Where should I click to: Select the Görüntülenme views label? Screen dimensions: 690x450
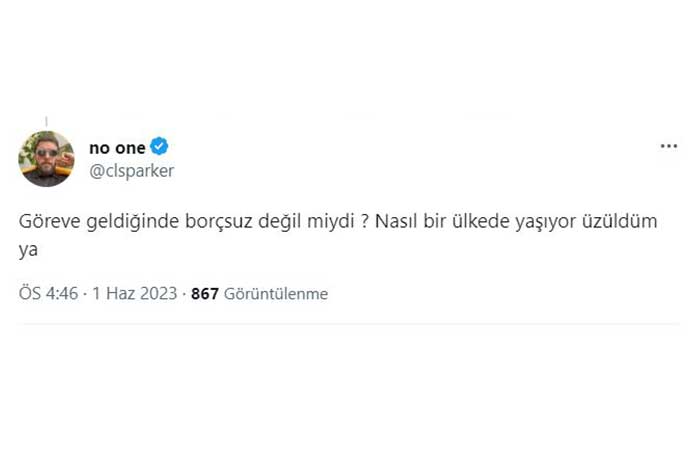click(276, 294)
